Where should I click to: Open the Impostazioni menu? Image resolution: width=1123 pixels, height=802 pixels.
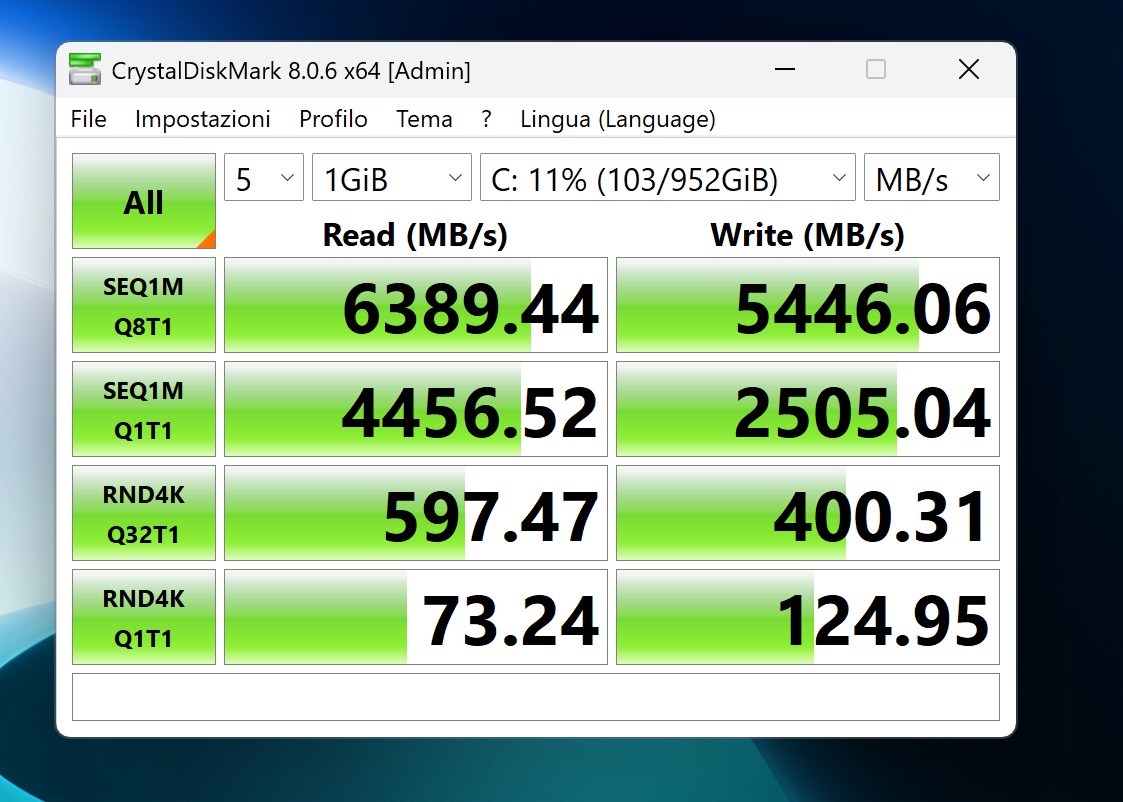coord(203,119)
